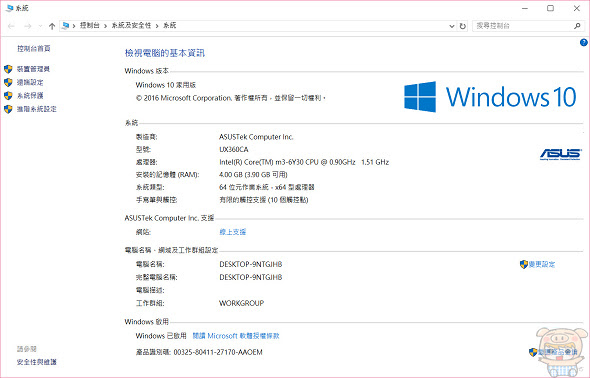Image resolution: width=590 pixels, height=378 pixels.
Task: Select computer name DESKTOP-9NTGJHB beside 電腦名稱
Action: coord(251,264)
